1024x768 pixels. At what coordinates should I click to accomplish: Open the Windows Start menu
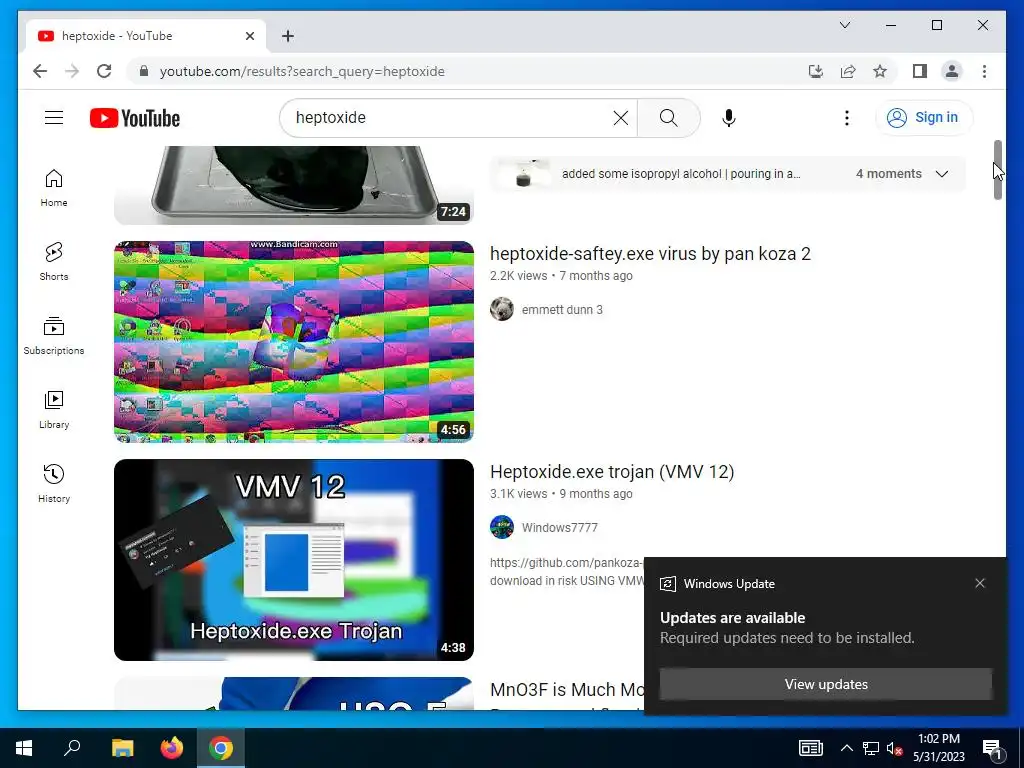(24, 748)
